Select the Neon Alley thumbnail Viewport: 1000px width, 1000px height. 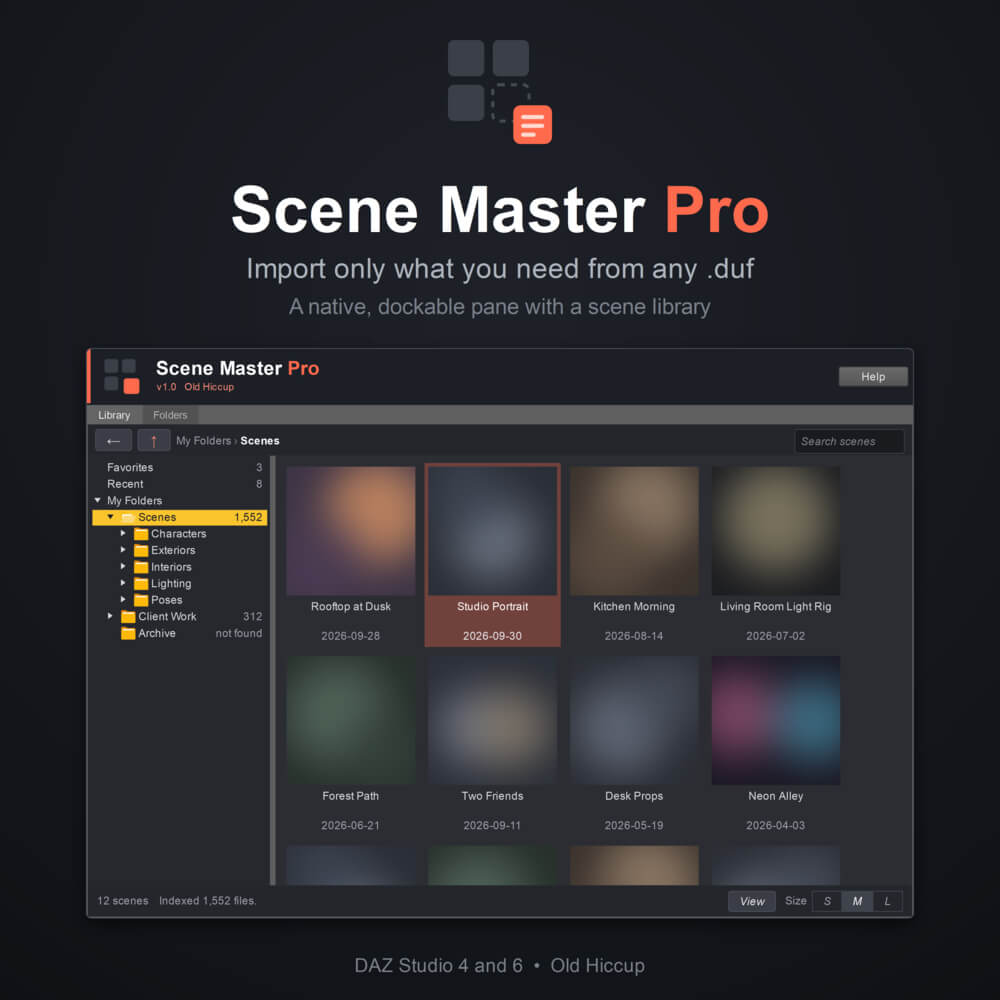776,720
